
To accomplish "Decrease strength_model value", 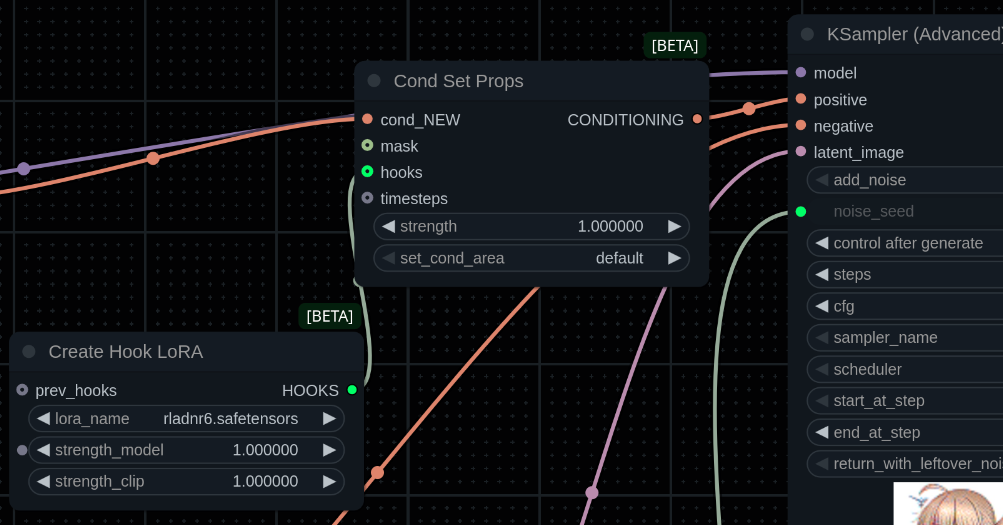I will click(x=43, y=450).
